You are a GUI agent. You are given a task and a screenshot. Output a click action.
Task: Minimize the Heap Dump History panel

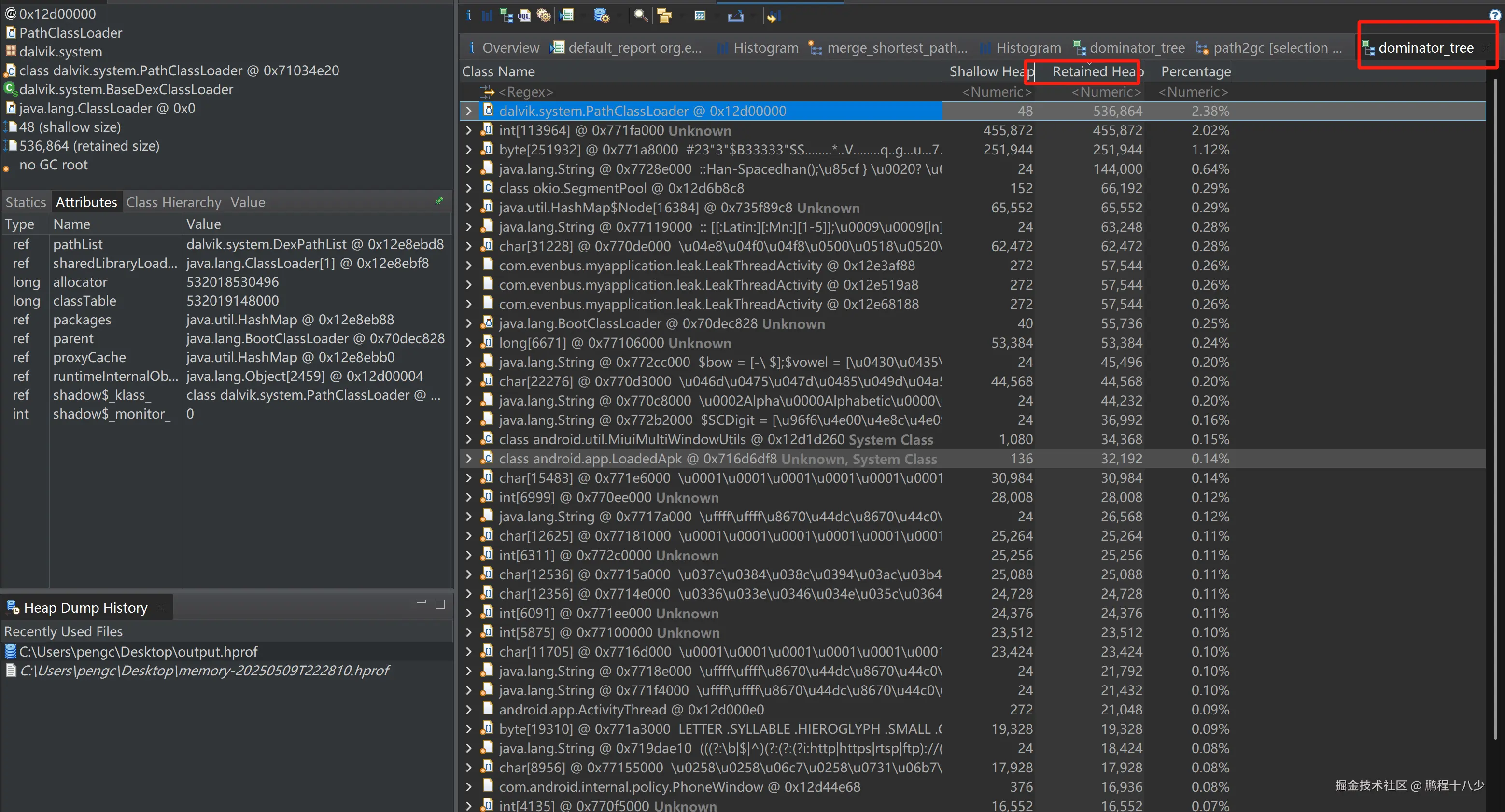point(421,602)
